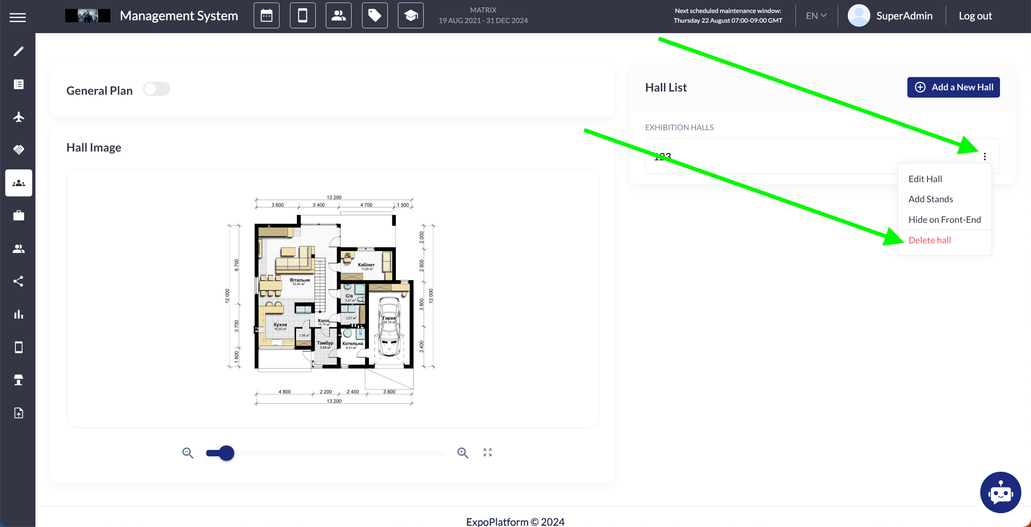Click Add a New Hall button
This screenshot has height=527, width=1031.
tap(953, 87)
